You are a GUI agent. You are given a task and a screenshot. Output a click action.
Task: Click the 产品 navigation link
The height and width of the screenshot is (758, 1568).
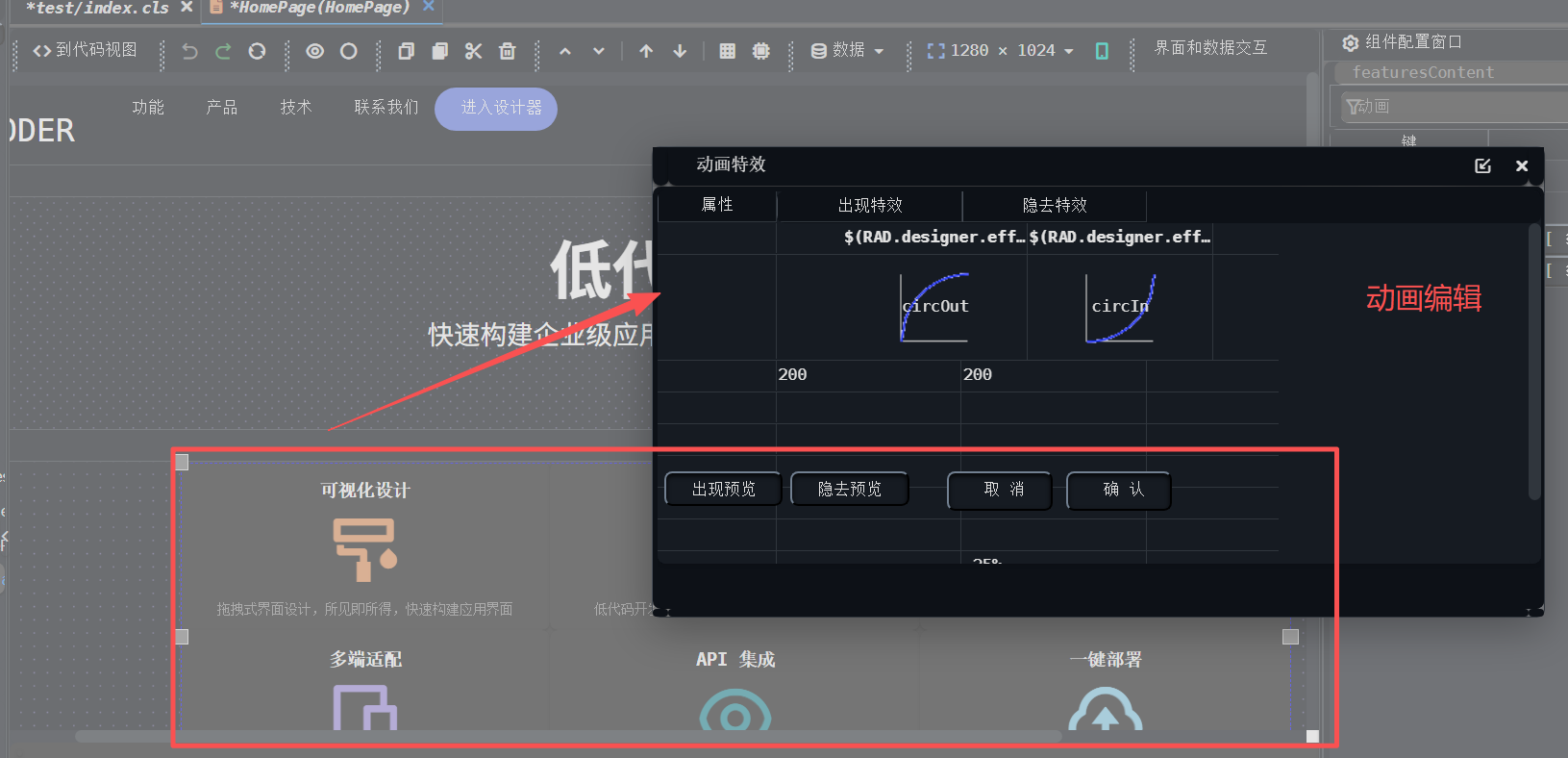click(x=222, y=108)
